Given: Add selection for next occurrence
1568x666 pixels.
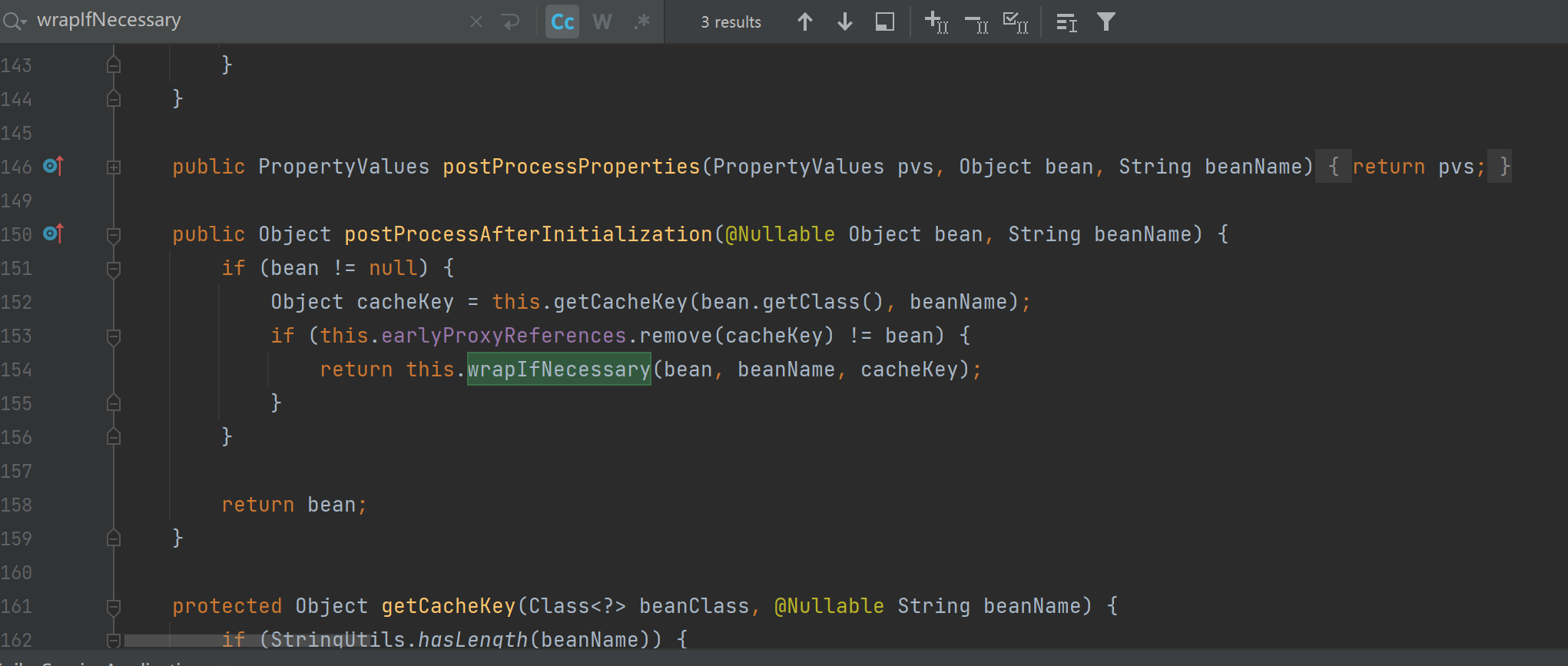Looking at the screenshot, I should click(x=936, y=22).
